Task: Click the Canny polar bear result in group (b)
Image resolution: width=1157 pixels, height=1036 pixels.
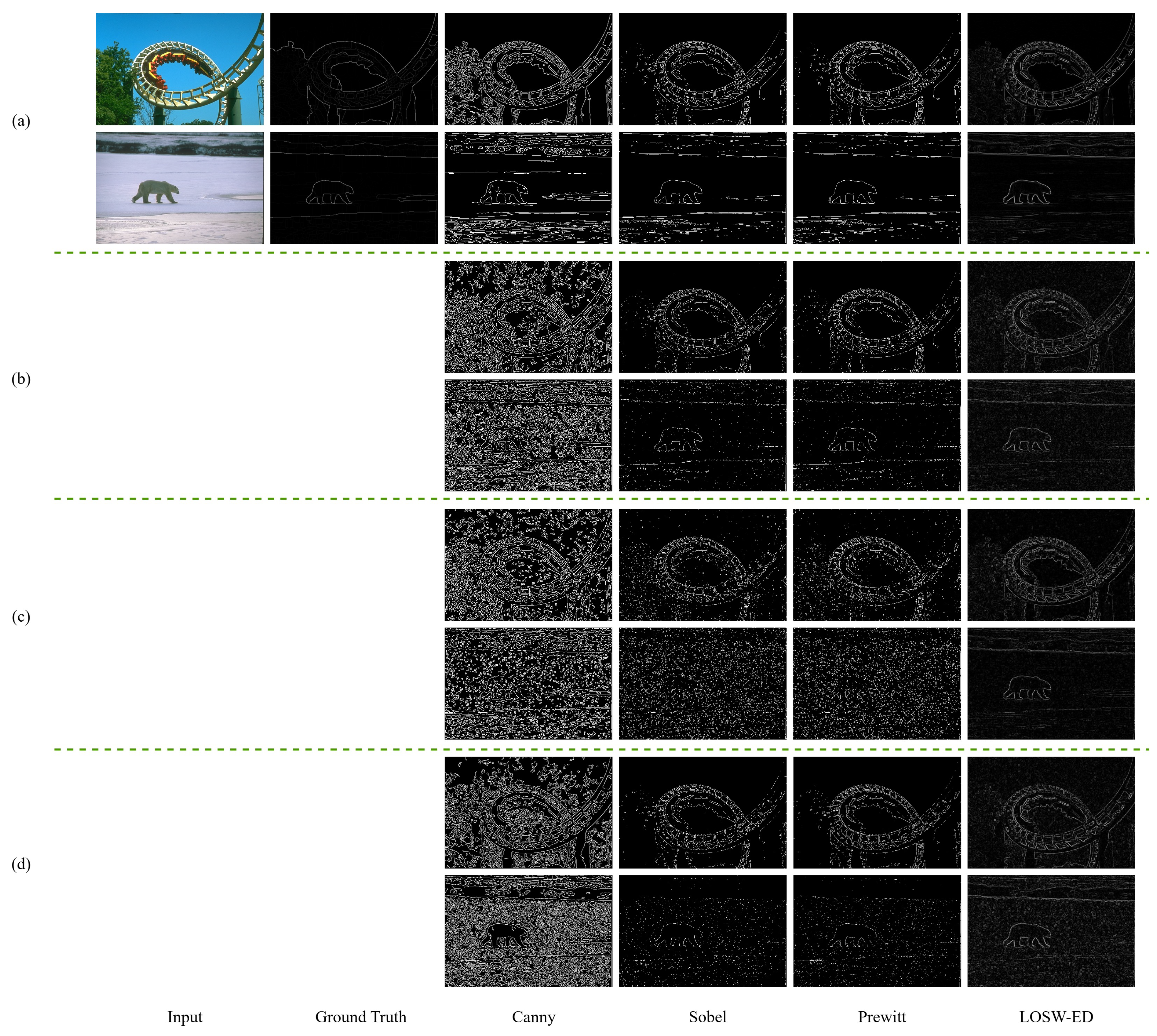Action: [x=528, y=435]
